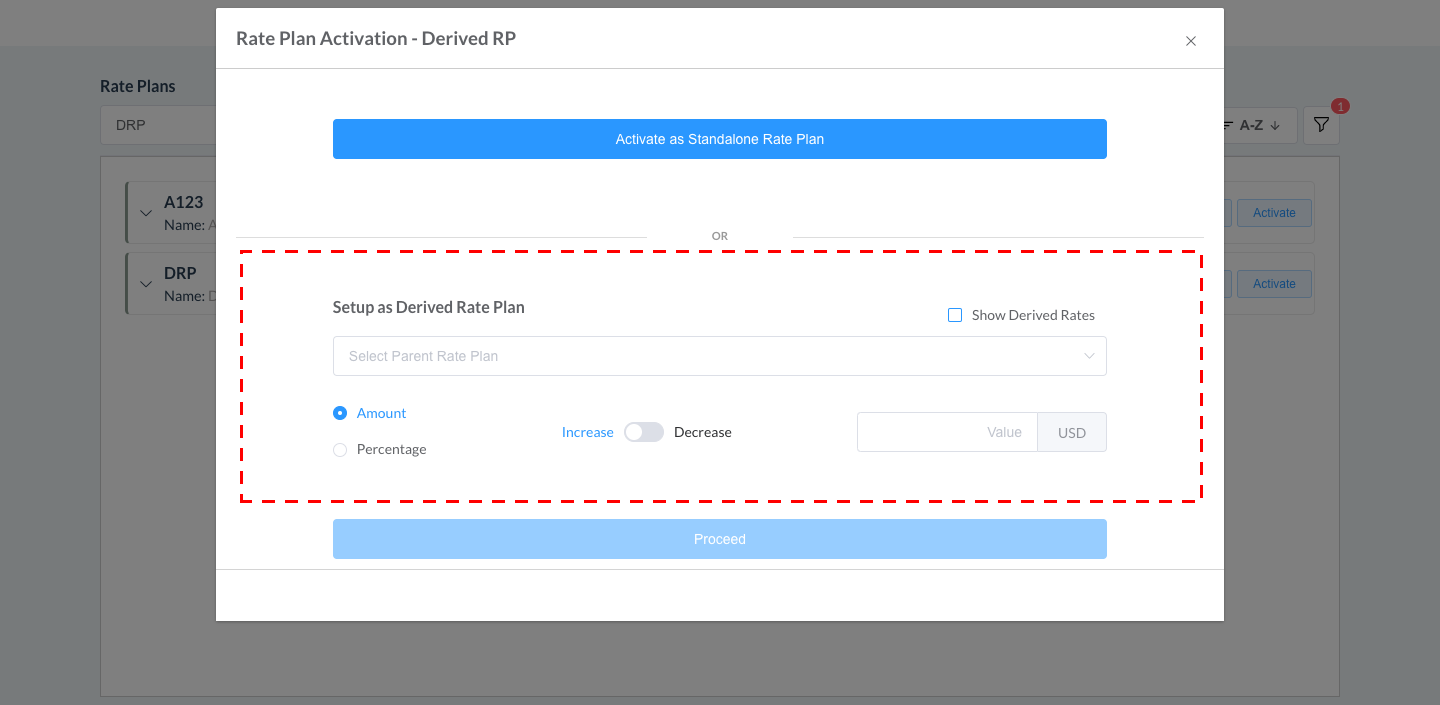Expand the DRP rate plan row
The image size is (1440, 705).
coord(146,284)
